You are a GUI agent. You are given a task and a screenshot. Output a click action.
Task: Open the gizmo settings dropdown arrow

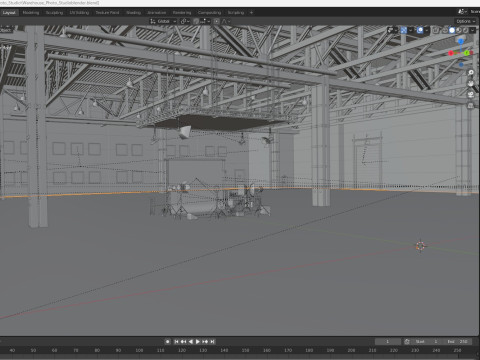tap(411, 30)
